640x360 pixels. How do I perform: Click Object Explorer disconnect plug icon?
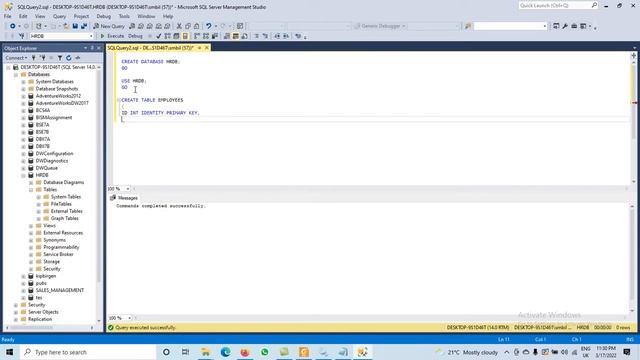pyautogui.click(x=43, y=58)
